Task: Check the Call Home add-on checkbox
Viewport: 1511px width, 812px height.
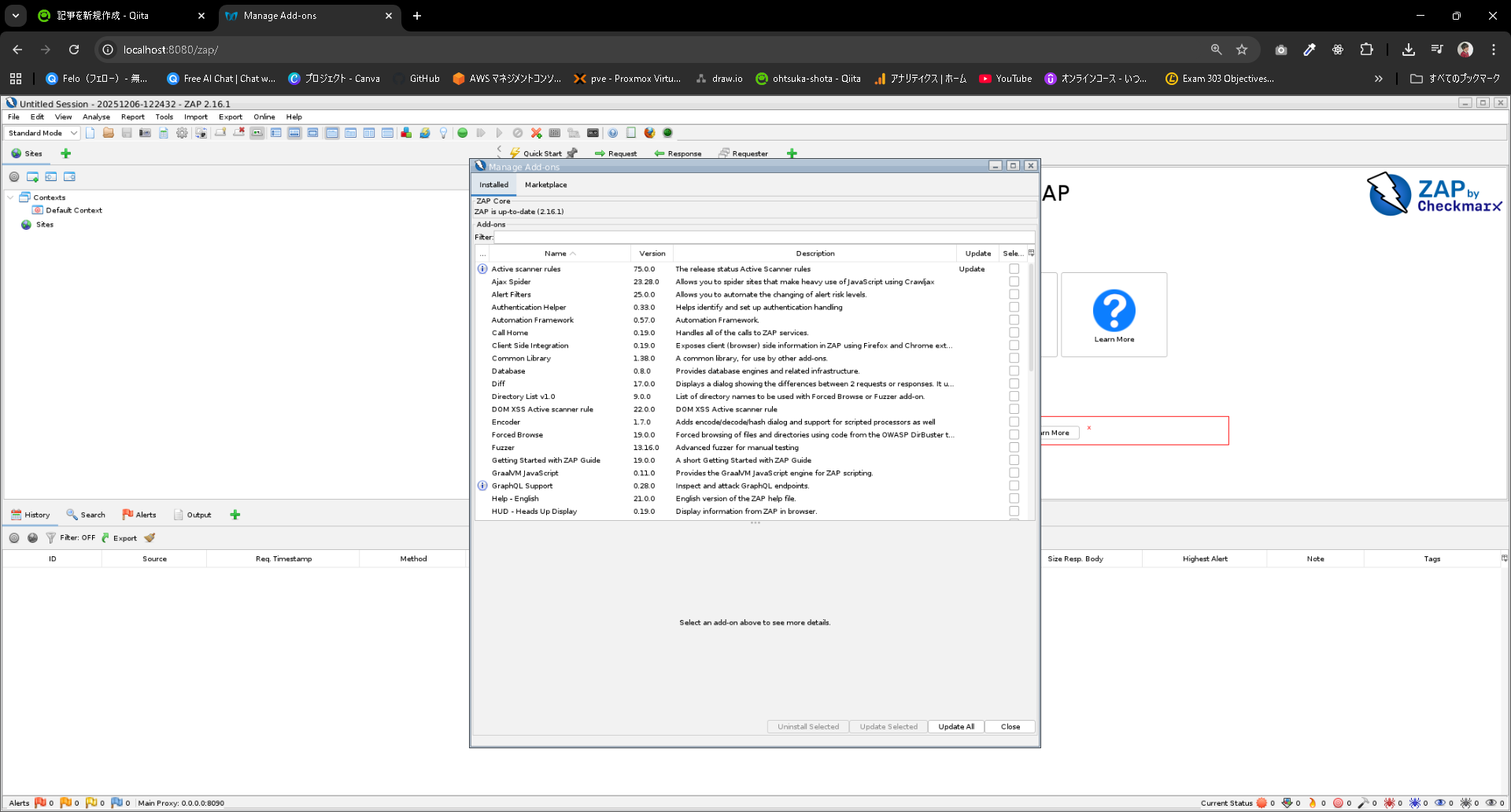Action: (x=1014, y=333)
